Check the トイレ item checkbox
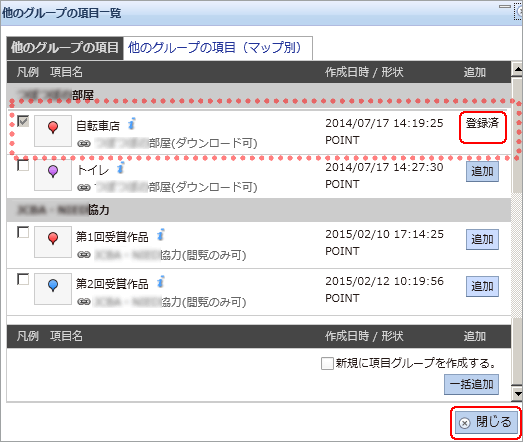Image resolution: width=523 pixels, height=442 pixels. click(23, 165)
